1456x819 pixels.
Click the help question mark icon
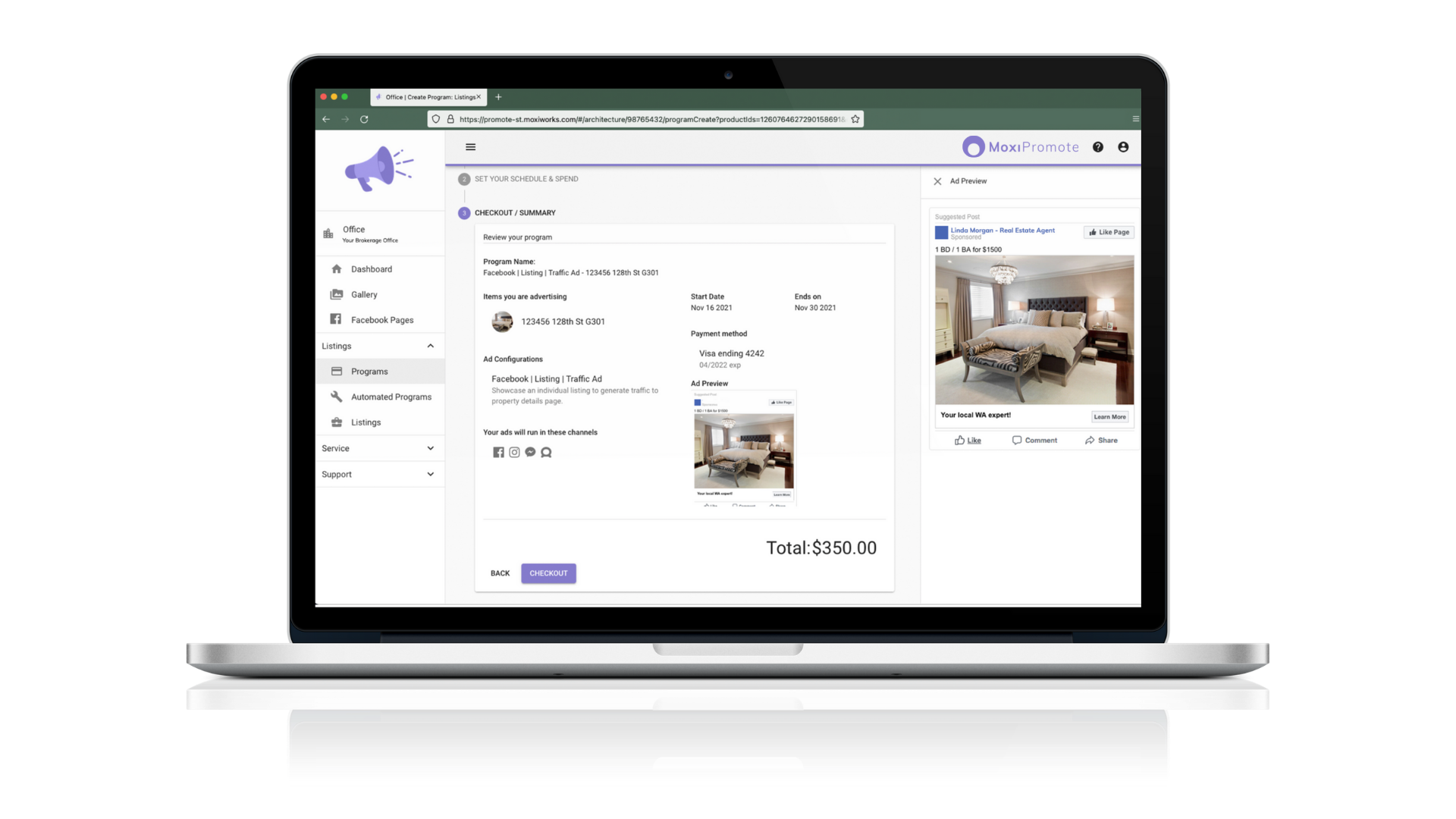pyautogui.click(x=1098, y=147)
